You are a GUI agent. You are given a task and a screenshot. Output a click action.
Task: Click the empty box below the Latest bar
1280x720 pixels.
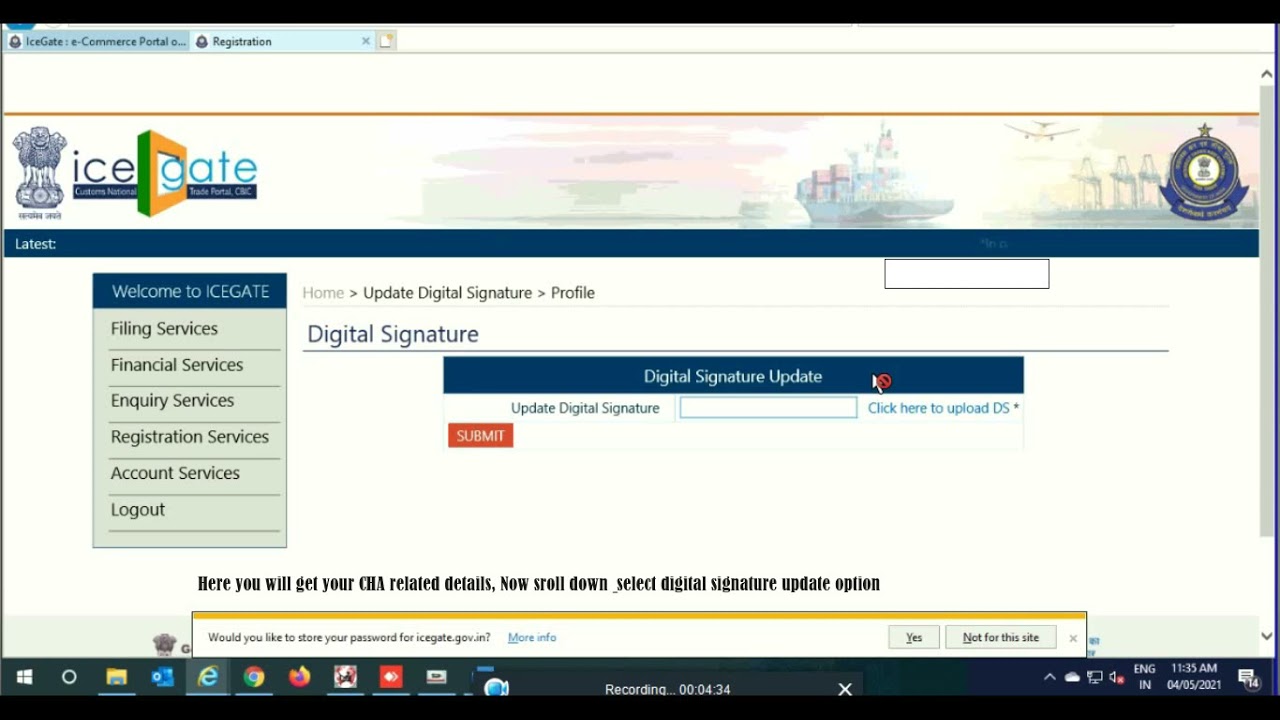click(967, 274)
